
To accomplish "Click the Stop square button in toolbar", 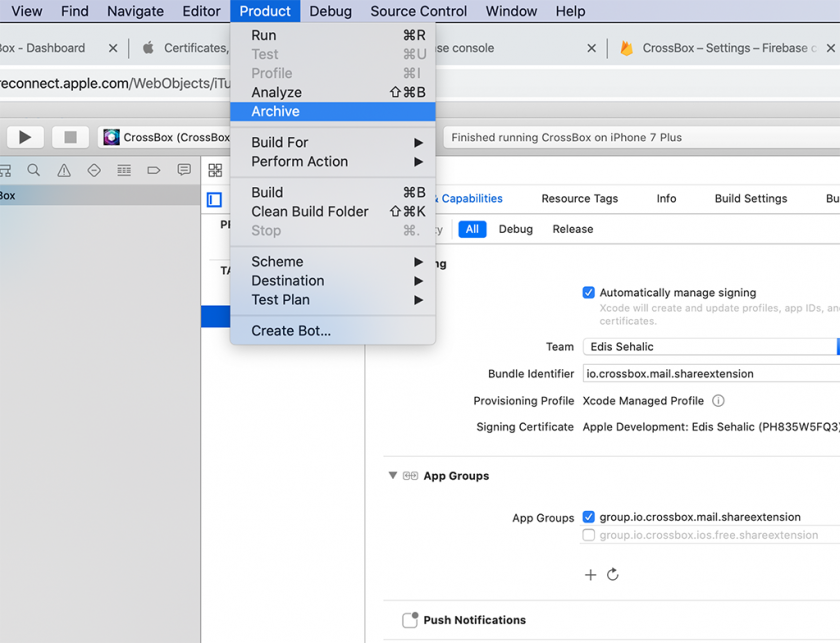I will coord(70,137).
